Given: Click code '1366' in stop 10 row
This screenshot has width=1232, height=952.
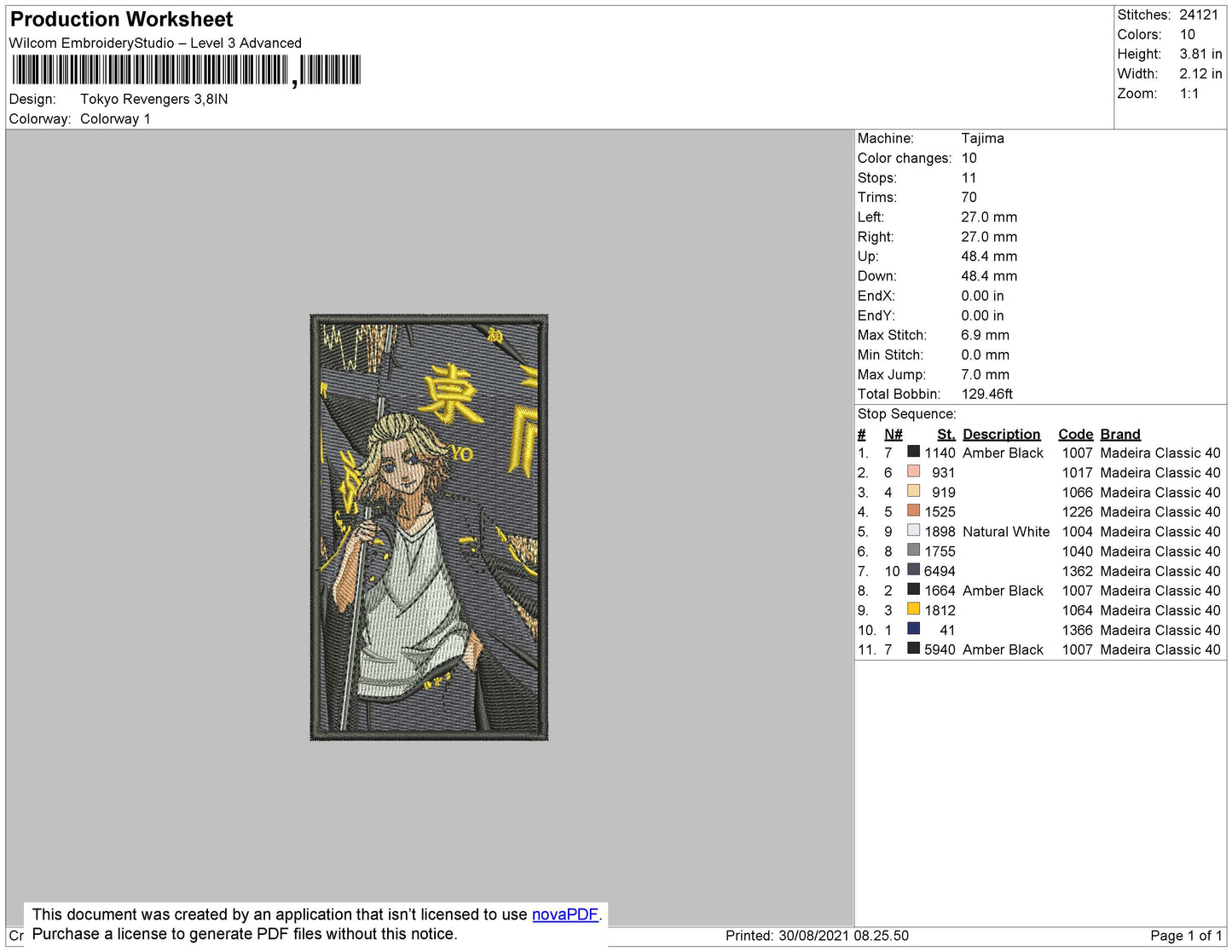Looking at the screenshot, I should pyautogui.click(x=1078, y=631).
